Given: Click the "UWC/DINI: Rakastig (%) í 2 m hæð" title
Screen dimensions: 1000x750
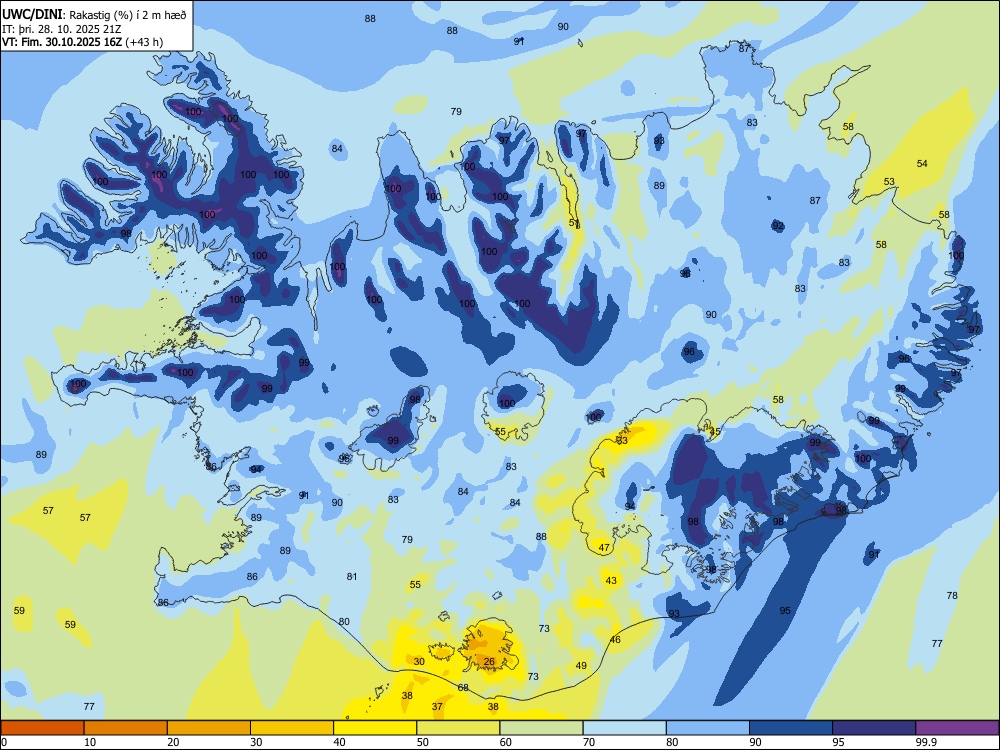Looking at the screenshot, I should pyautogui.click(x=94, y=14).
